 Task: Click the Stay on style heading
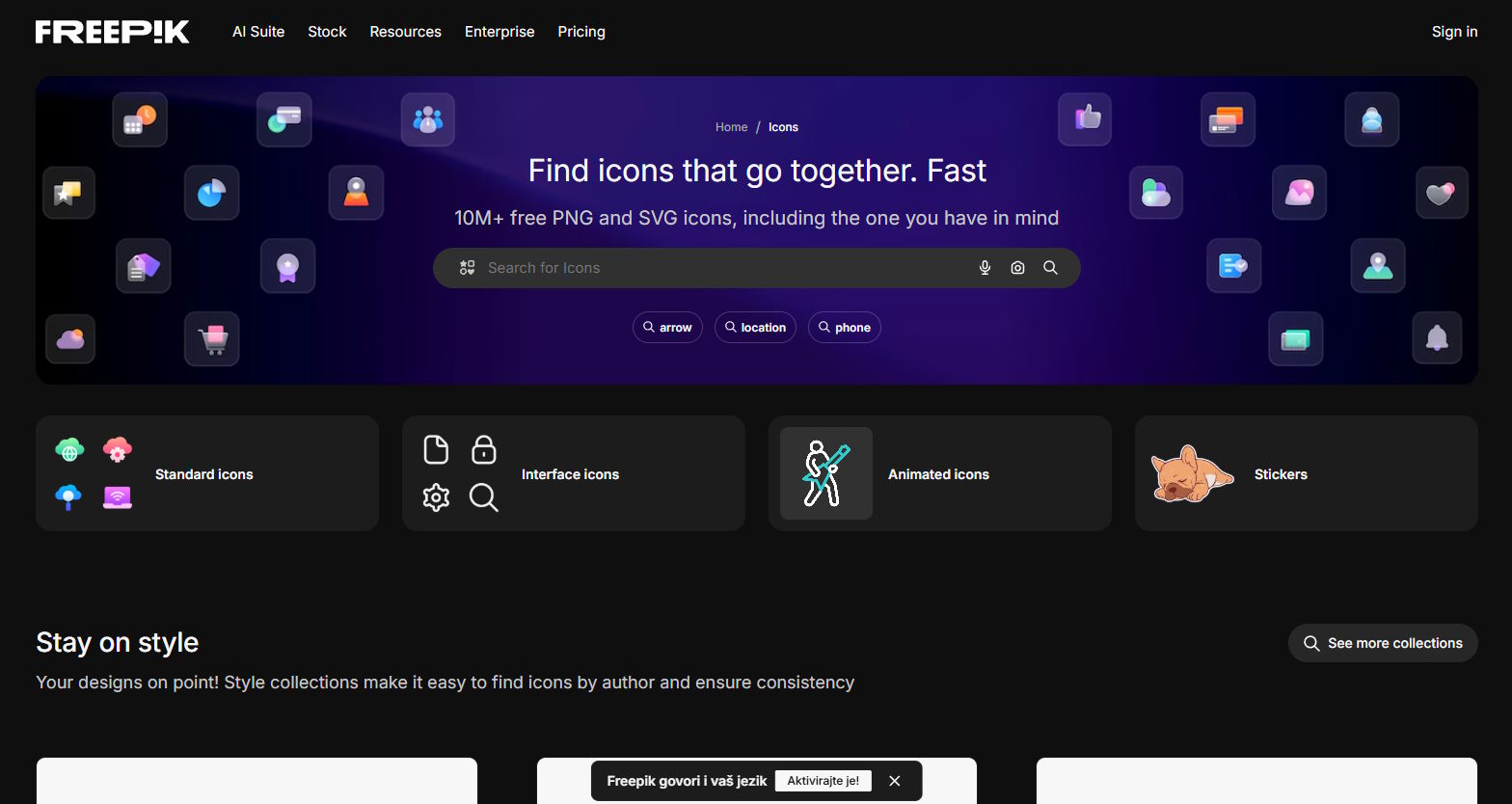tap(117, 642)
